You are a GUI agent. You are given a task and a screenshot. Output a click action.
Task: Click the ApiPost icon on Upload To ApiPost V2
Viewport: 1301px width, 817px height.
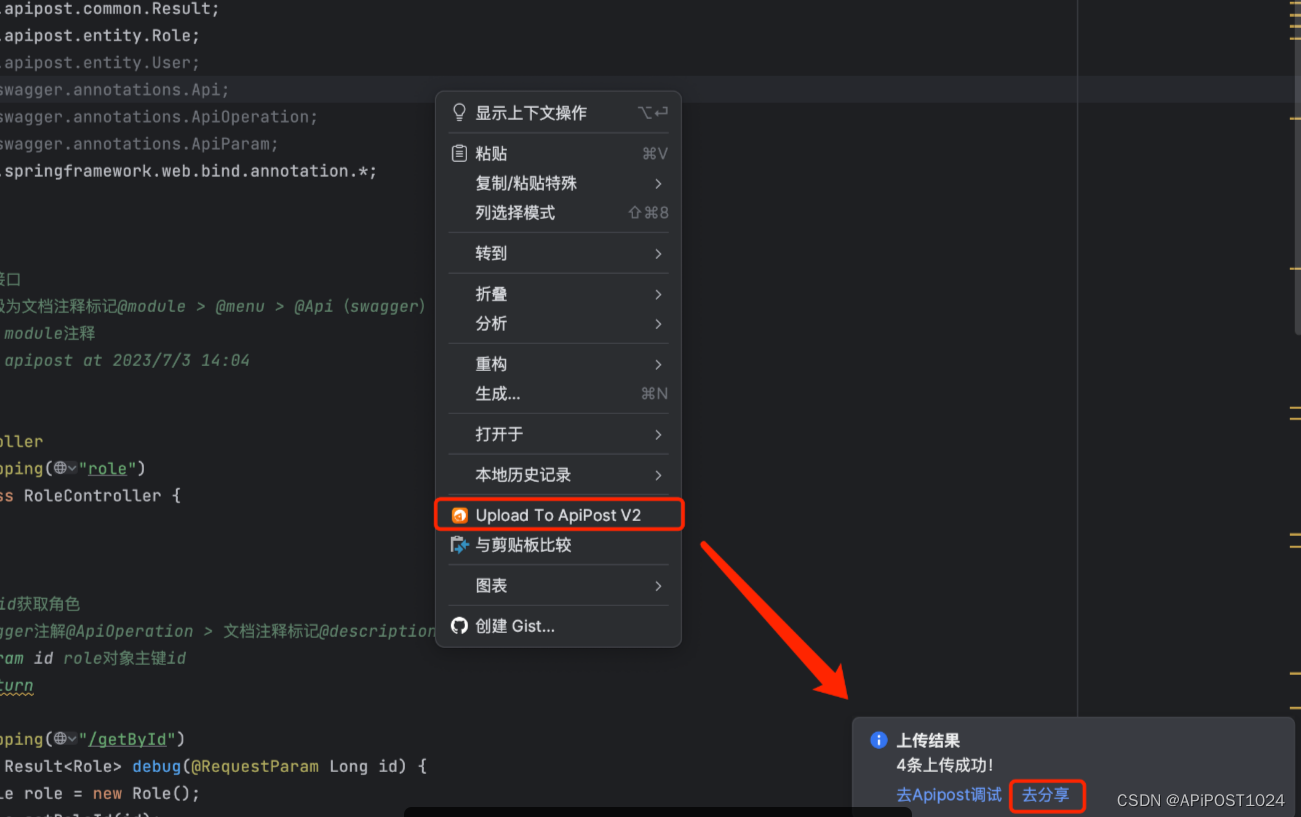[x=459, y=514]
